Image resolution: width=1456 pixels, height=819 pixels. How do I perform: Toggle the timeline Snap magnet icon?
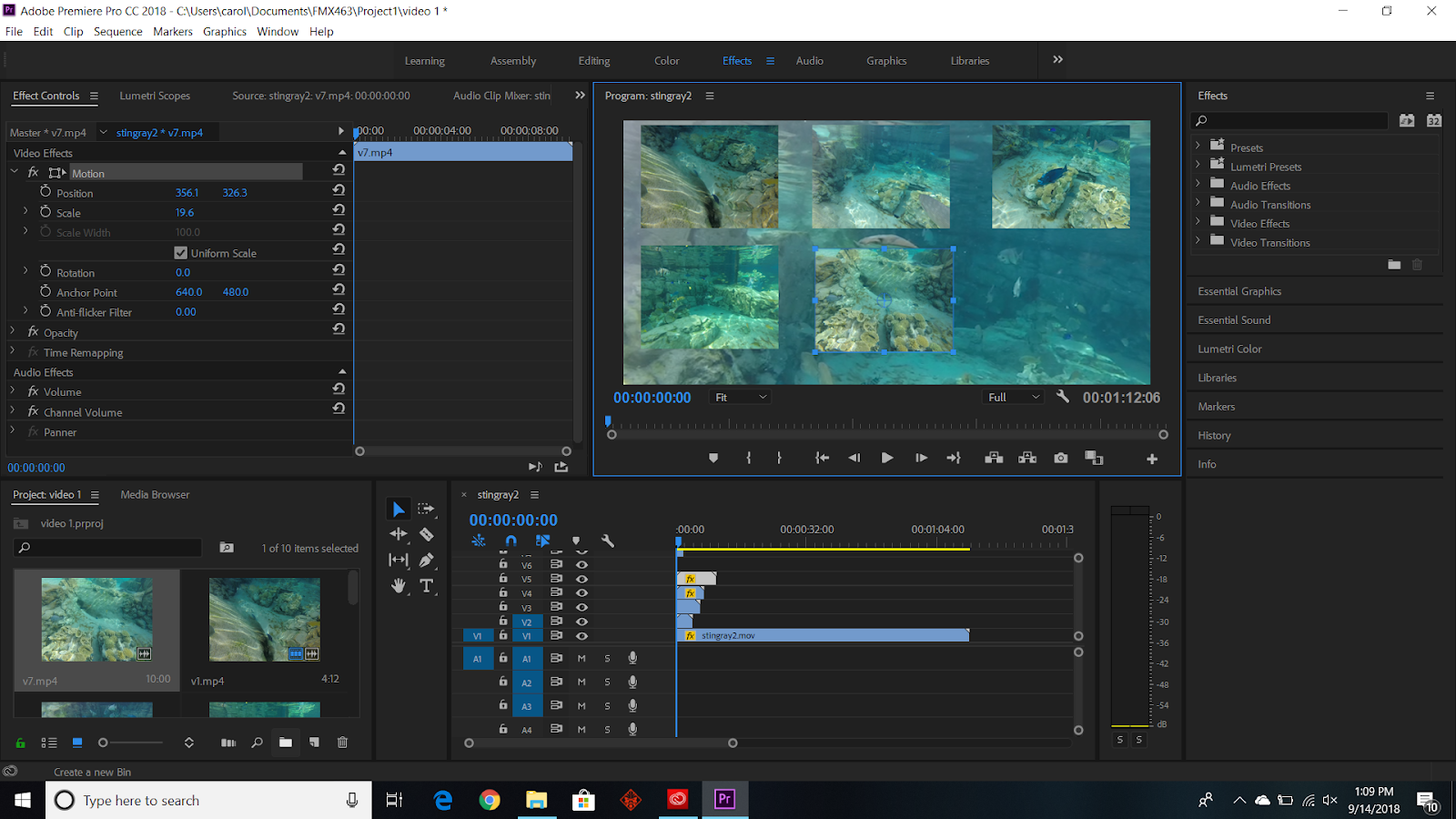pyautogui.click(x=511, y=541)
